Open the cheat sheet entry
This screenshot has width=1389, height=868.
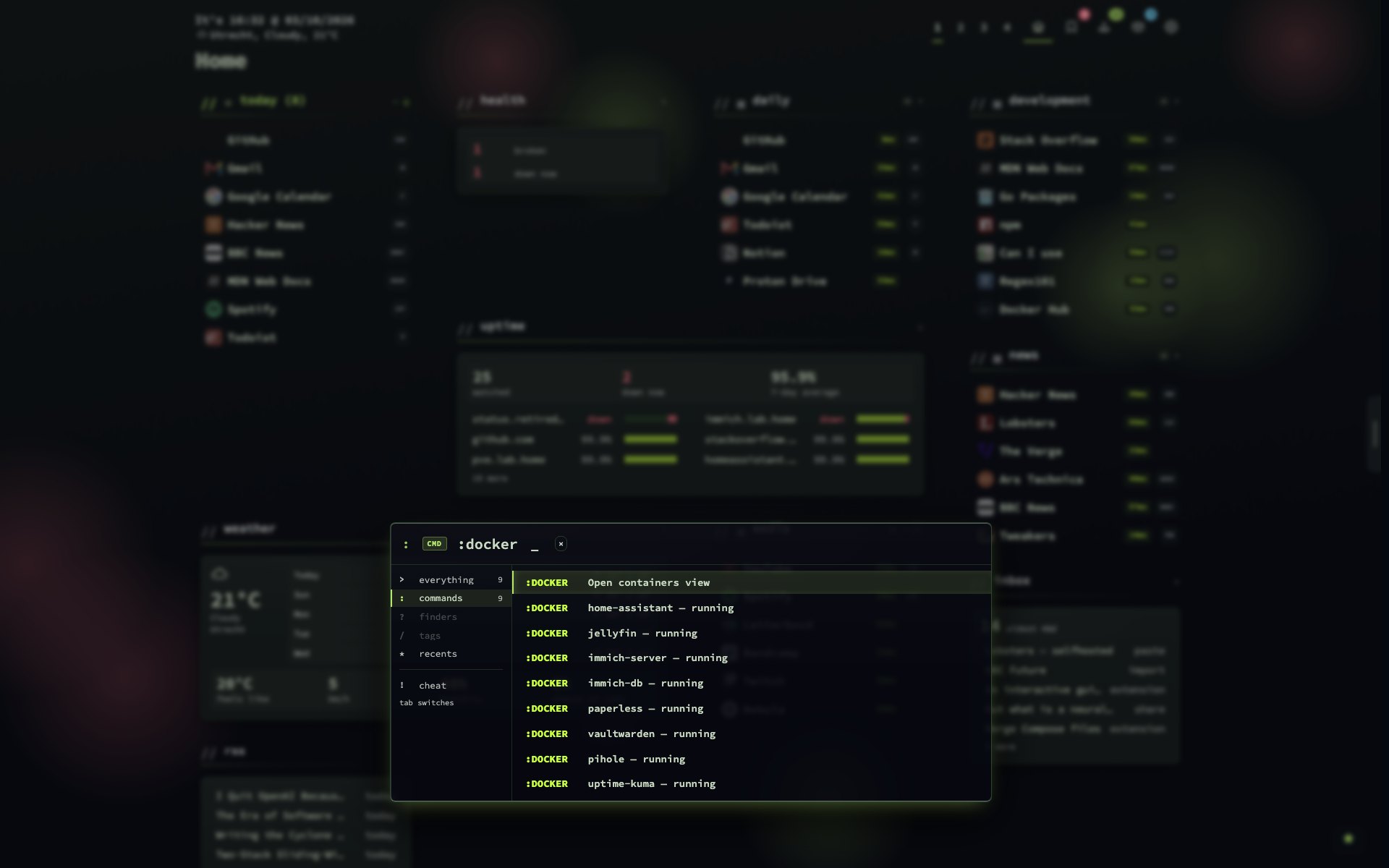pos(451,686)
